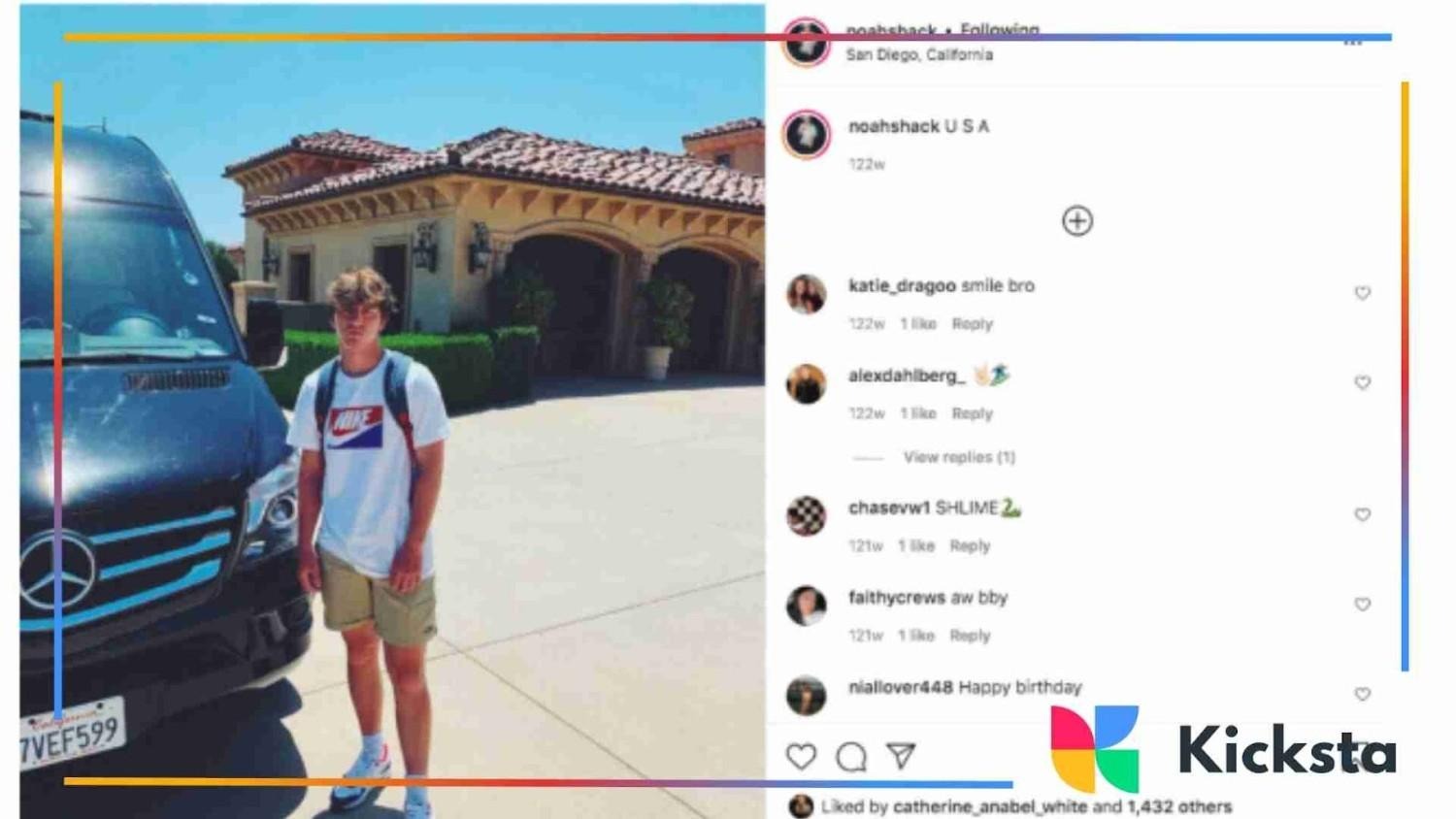Viewport: 1456px width, 819px height.
Task: Open chasevw1's checkered avatar
Action: 806,515
